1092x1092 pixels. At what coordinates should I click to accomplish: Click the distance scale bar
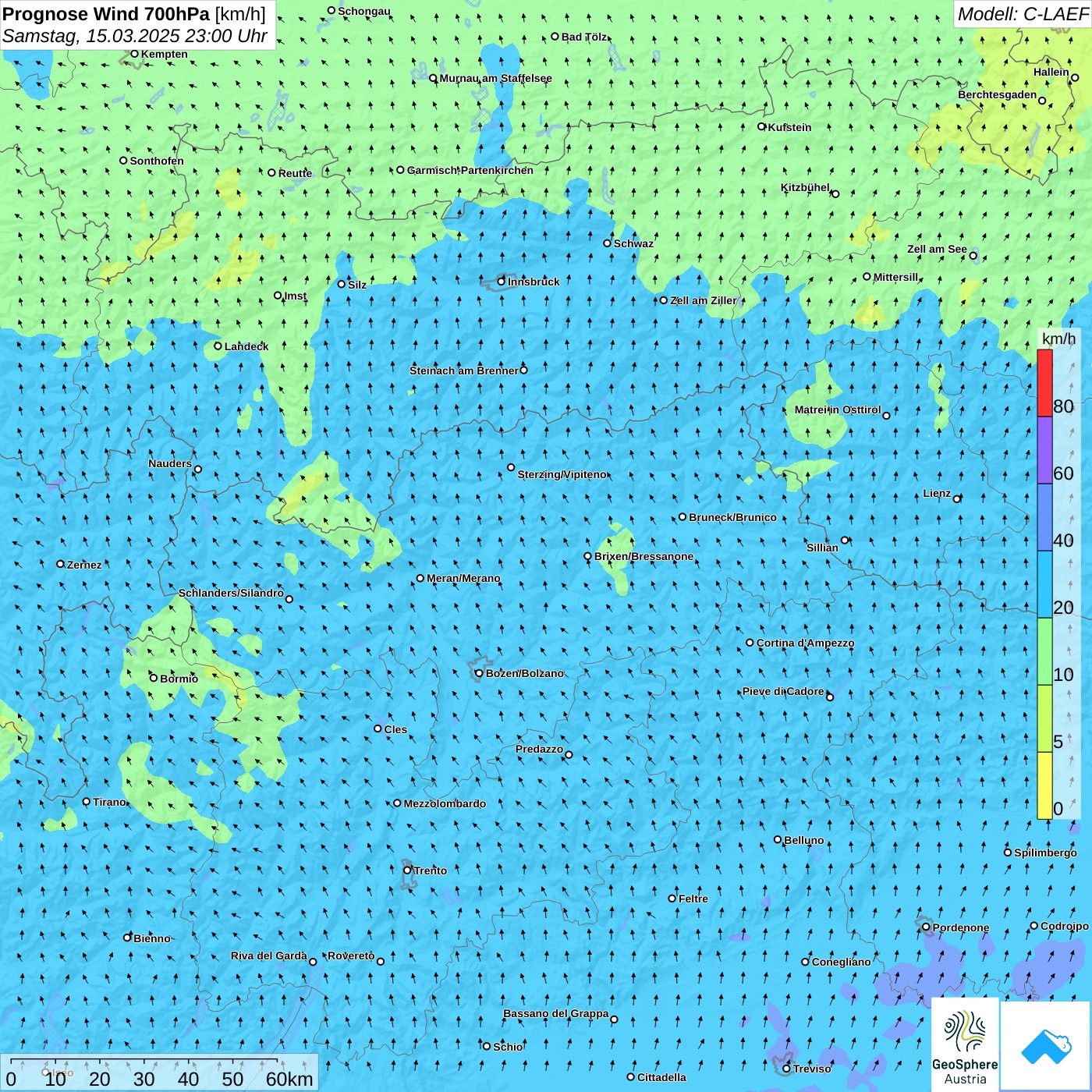(x=144, y=1060)
